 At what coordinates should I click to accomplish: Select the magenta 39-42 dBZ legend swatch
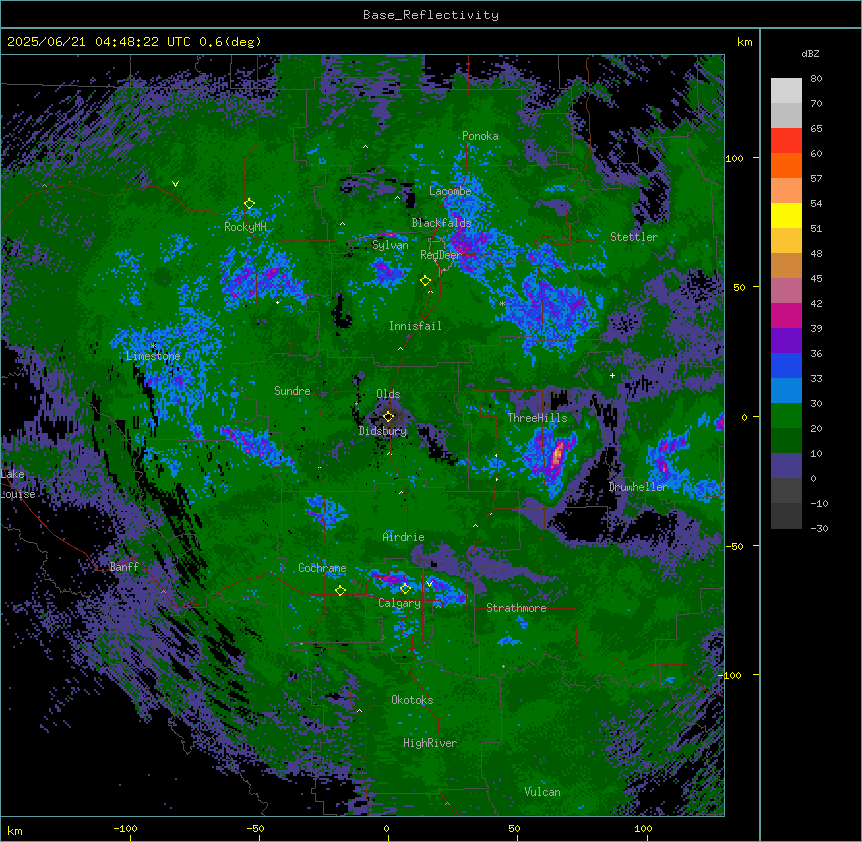[x=786, y=315]
